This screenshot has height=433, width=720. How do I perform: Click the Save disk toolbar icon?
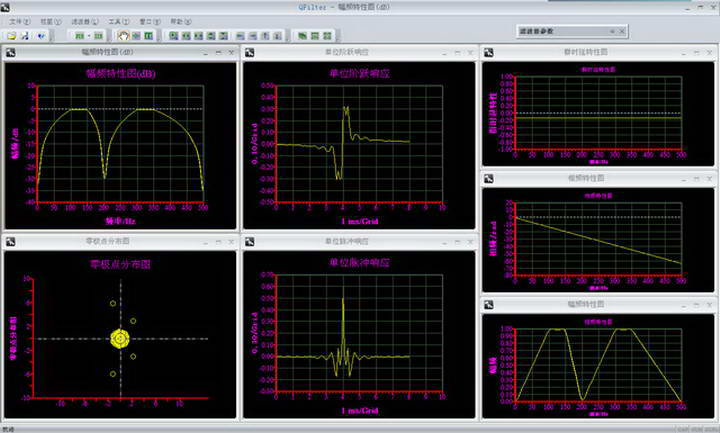pos(24,35)
